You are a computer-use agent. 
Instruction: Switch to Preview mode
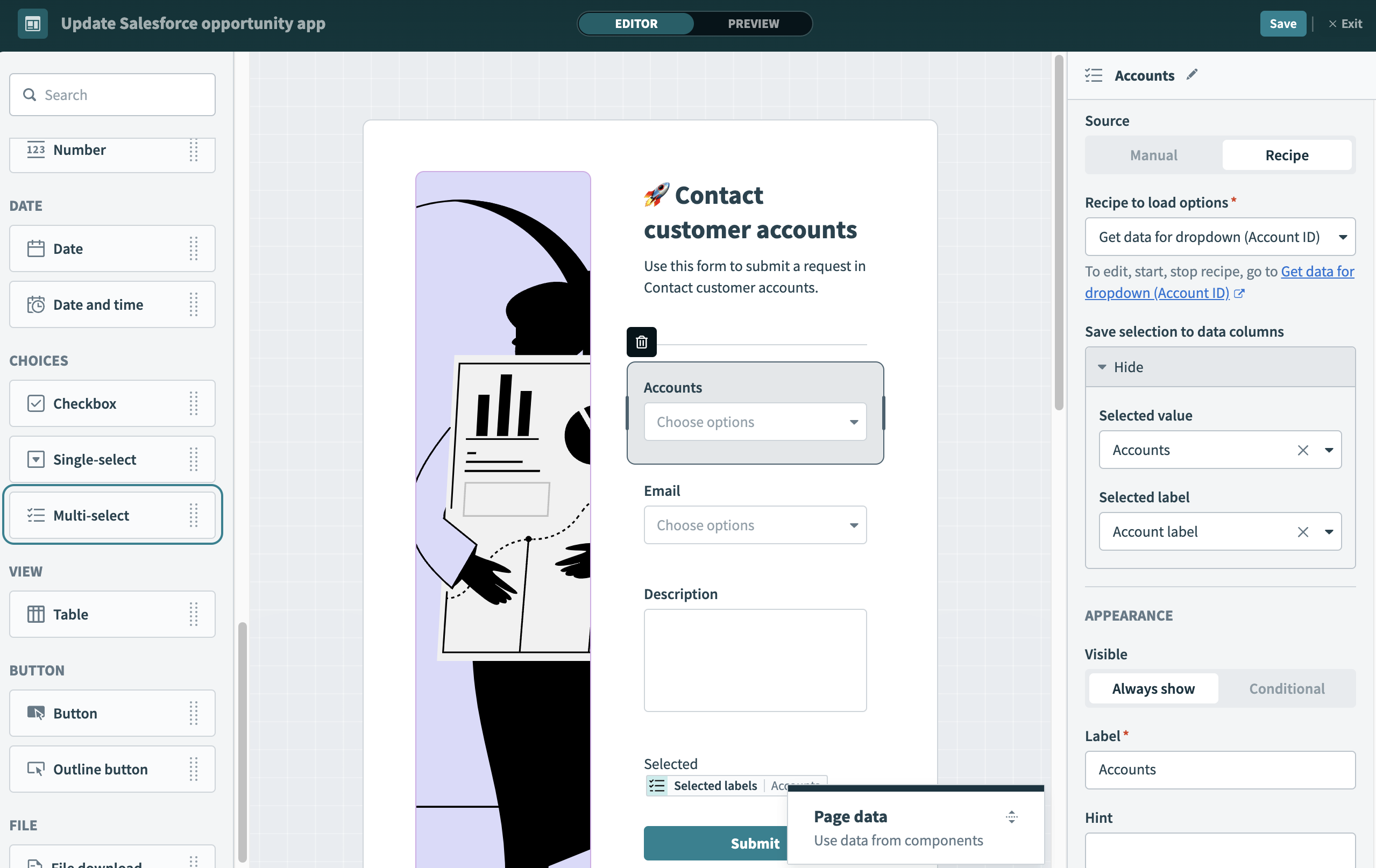pyautogui.click(x=753, y=23)
